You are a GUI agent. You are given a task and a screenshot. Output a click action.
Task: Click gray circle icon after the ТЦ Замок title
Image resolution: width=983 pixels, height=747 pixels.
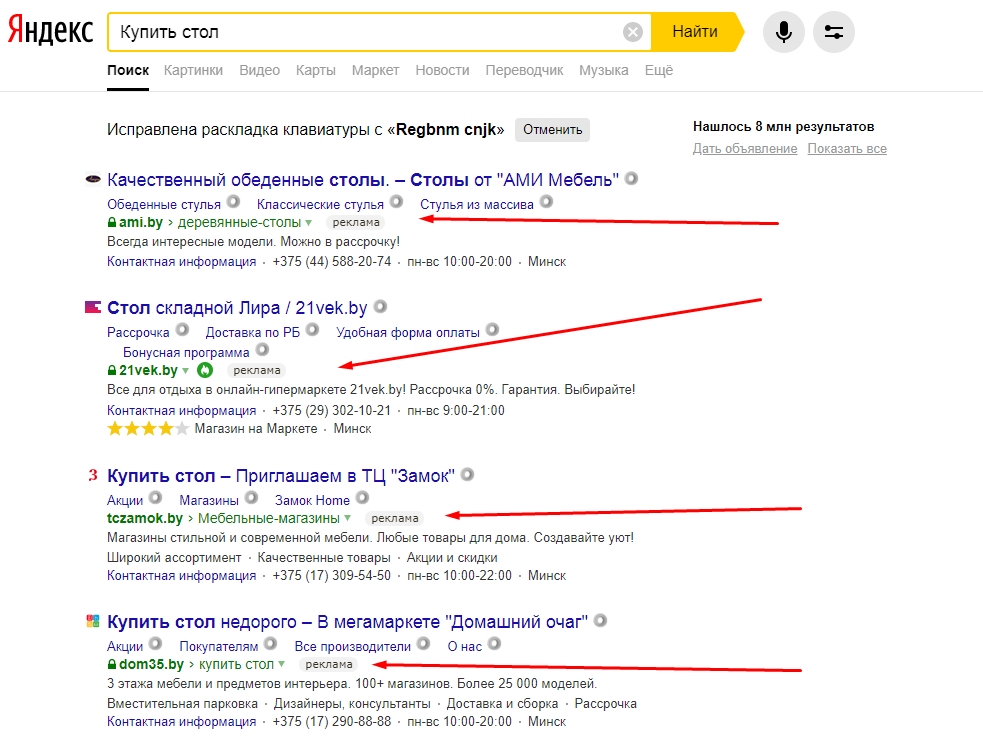pos(467,474)
